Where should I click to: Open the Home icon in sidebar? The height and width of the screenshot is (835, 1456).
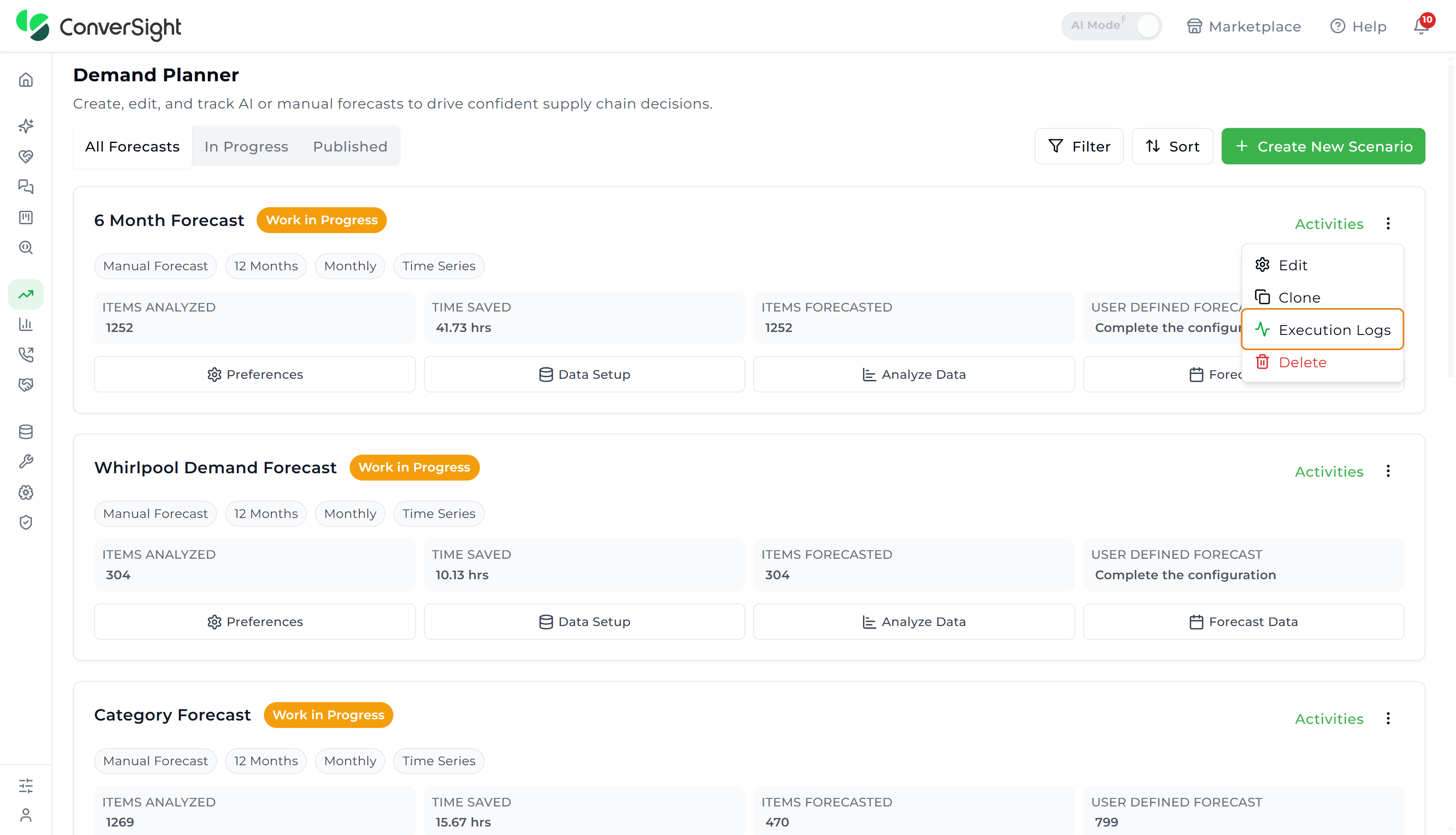click(x=26, y=80)
